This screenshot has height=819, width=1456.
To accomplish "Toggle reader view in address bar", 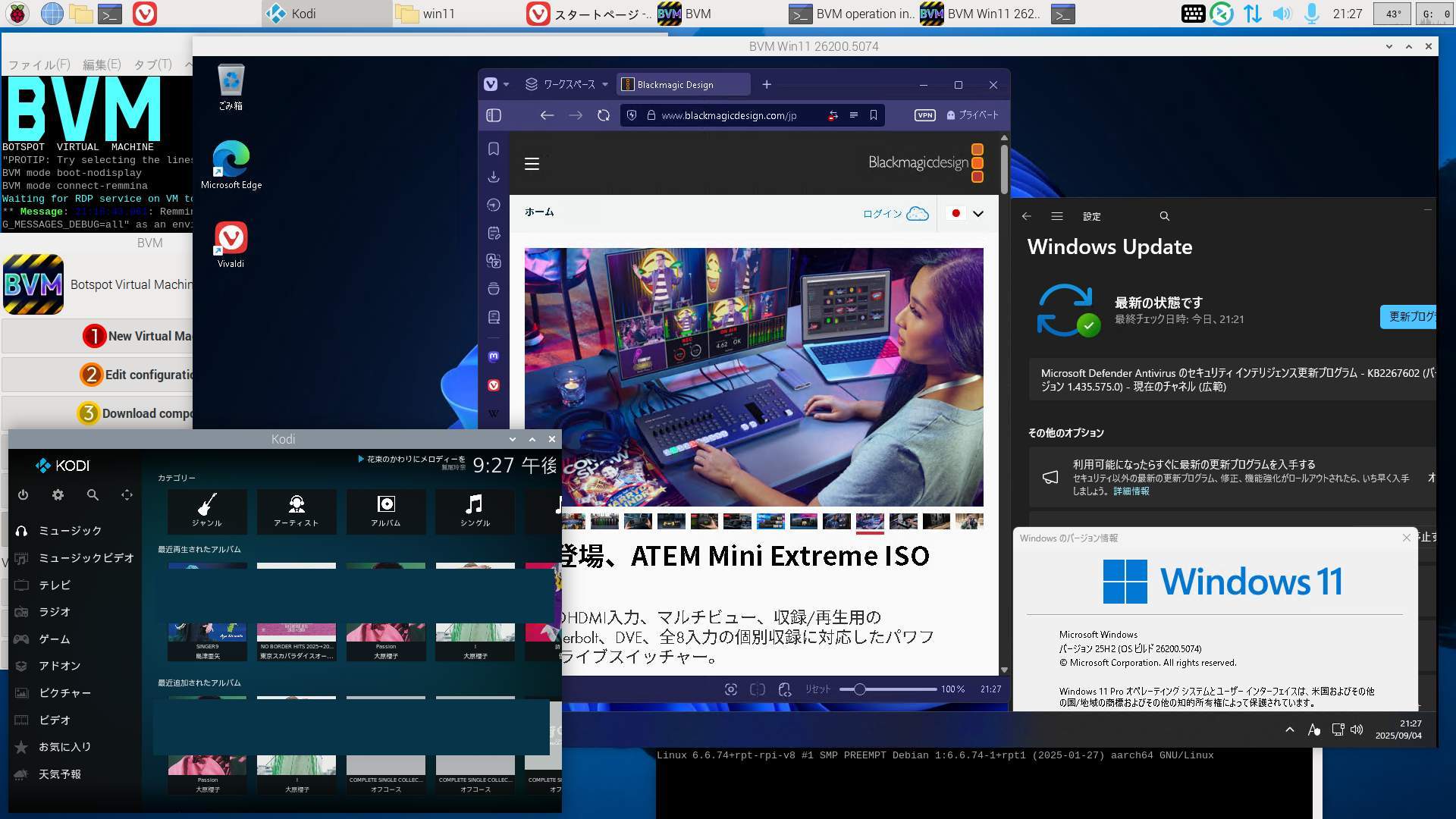I will point(853,115).
